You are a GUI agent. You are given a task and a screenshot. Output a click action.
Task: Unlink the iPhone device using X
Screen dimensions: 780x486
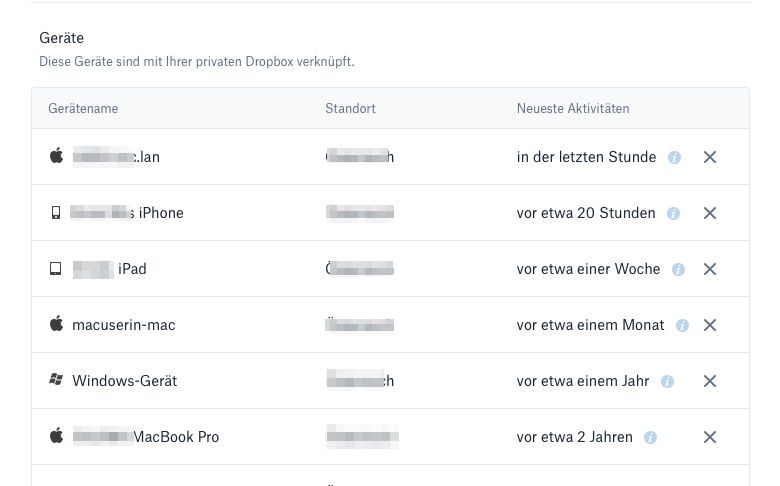(x=710, y=213)
